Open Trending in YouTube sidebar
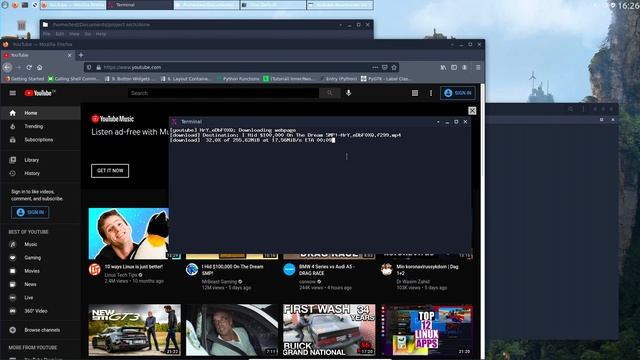Image resolution: width=640 pixels, height=360 pixels. [x=40, y=127]
